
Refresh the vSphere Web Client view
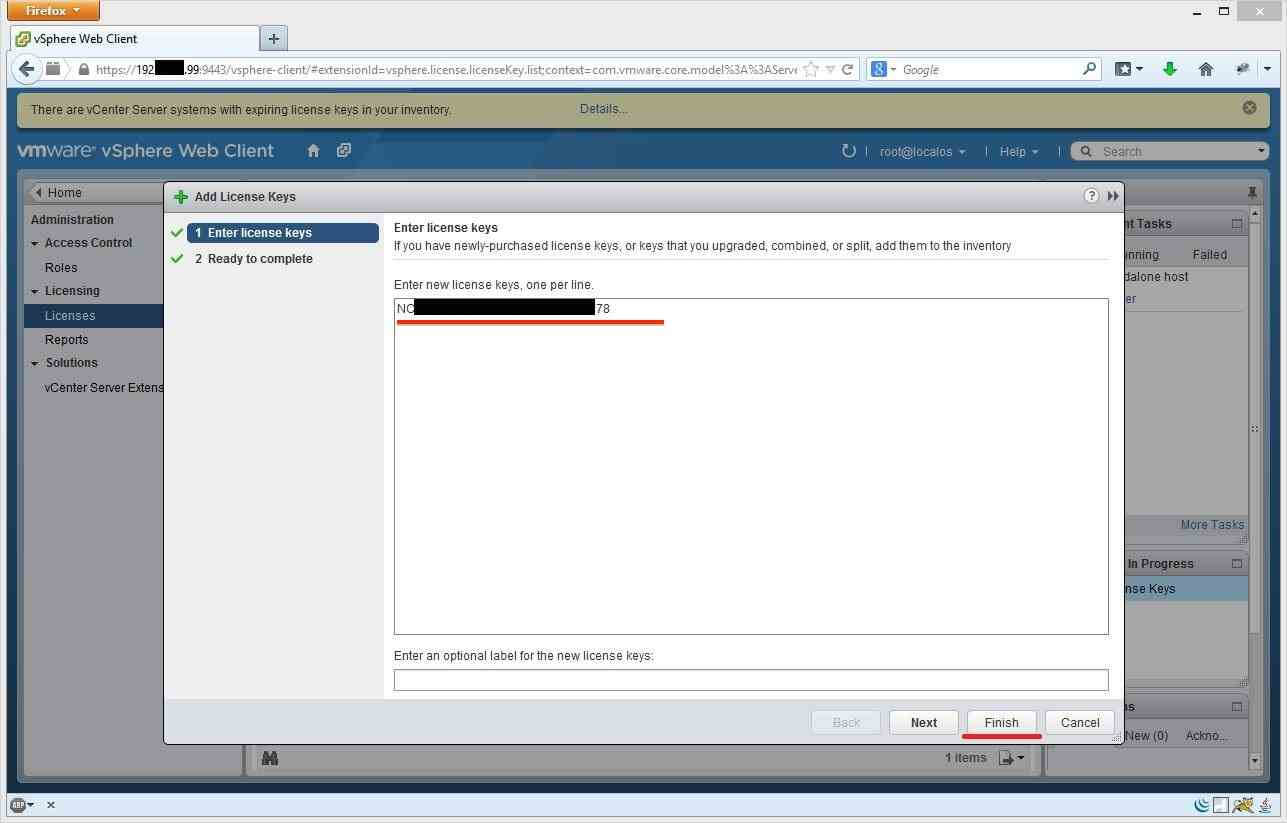848,150
